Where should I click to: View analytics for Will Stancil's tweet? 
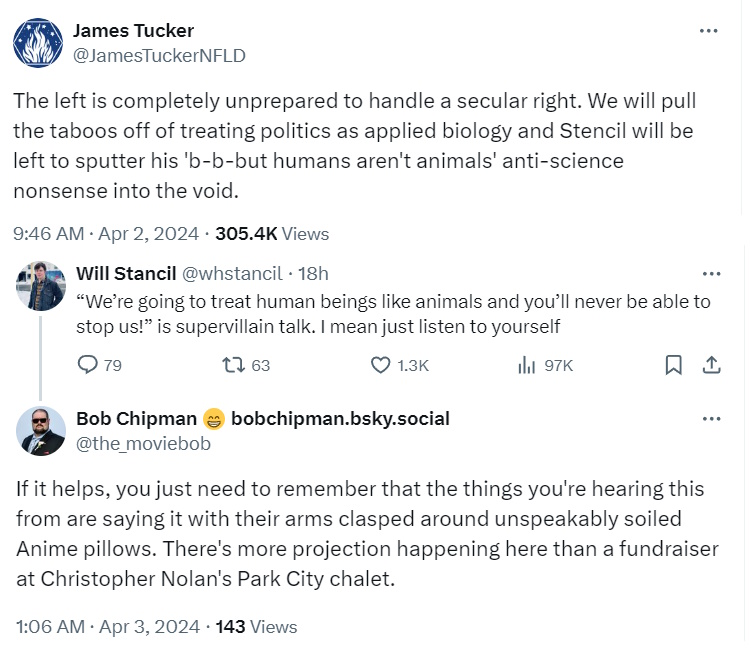pos(527,365)
